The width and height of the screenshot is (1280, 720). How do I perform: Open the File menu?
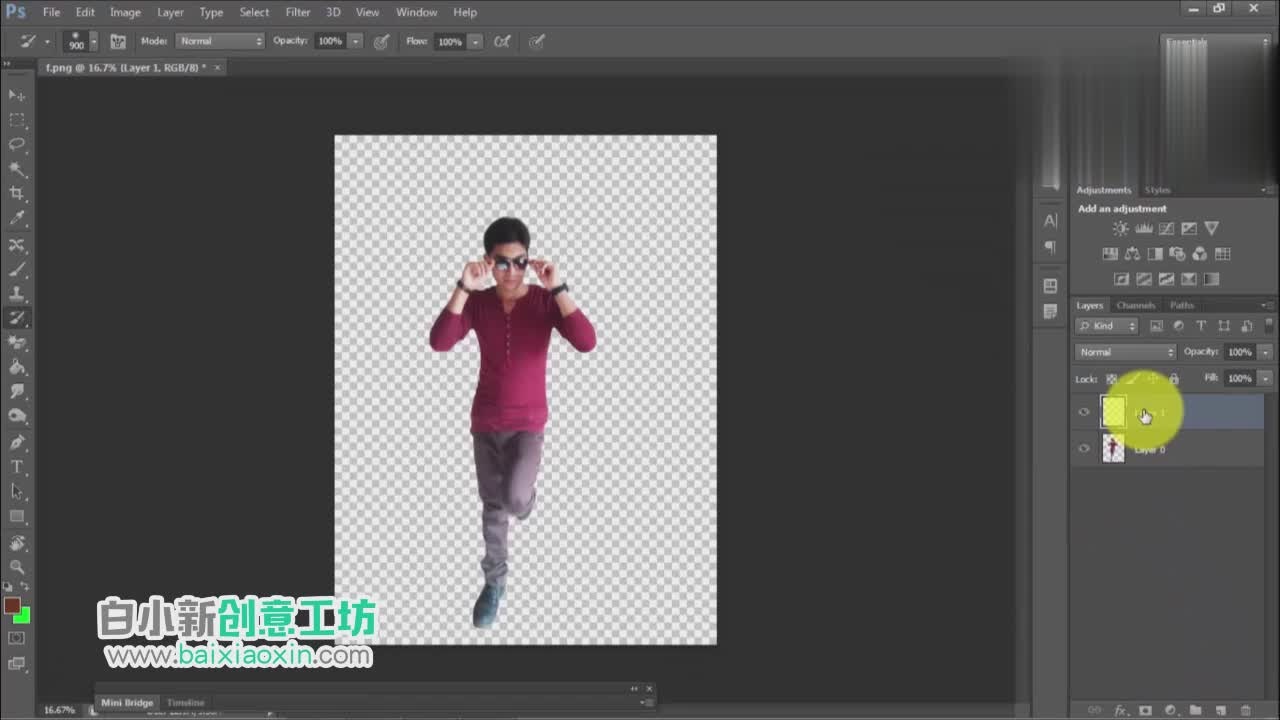51,12
